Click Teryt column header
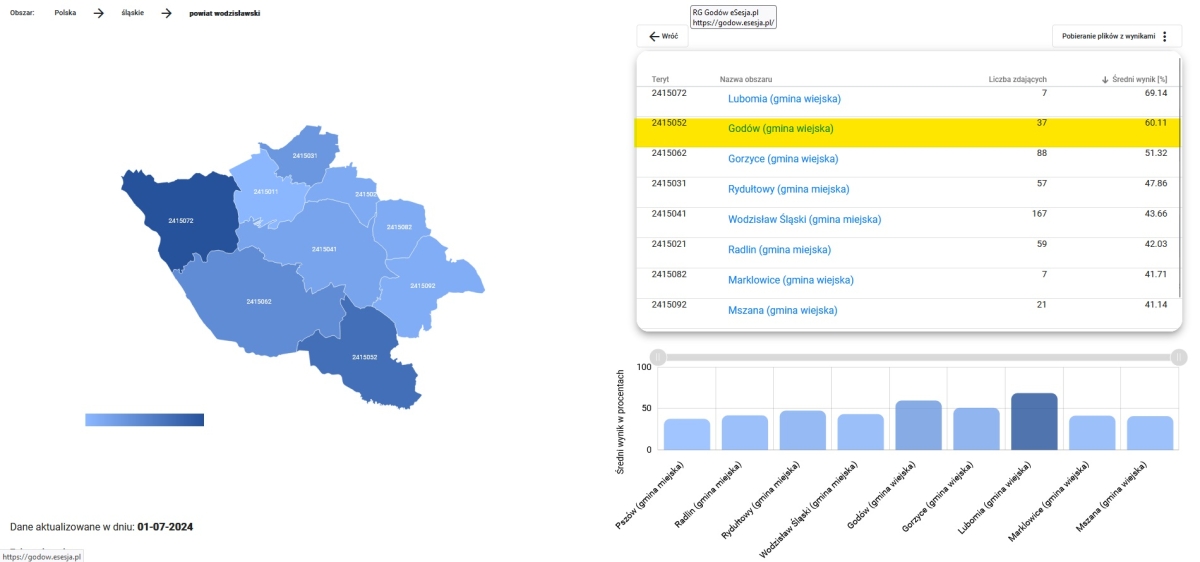This screenshot has width=1200, height=562. pyautogui.click(x=660, y=79)
